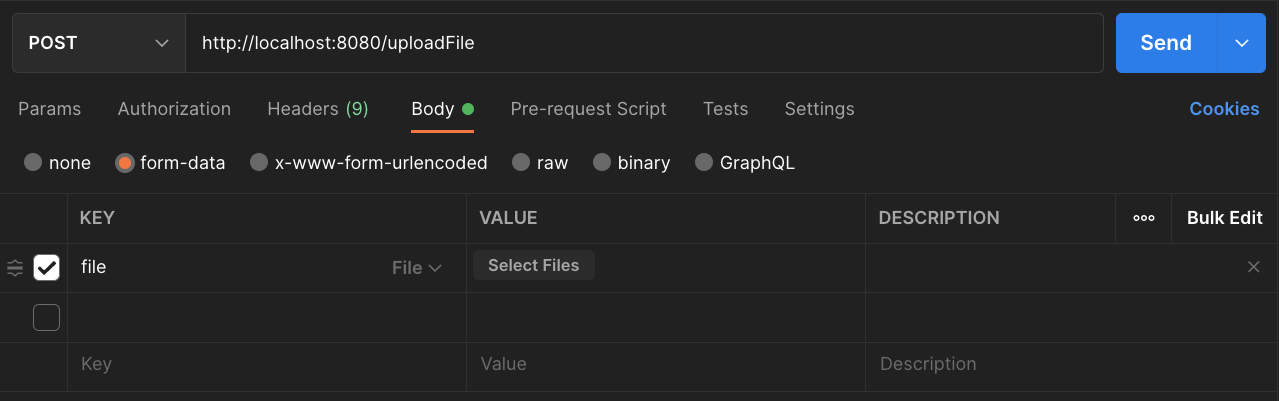Select the Body tab

pos(442,109)
